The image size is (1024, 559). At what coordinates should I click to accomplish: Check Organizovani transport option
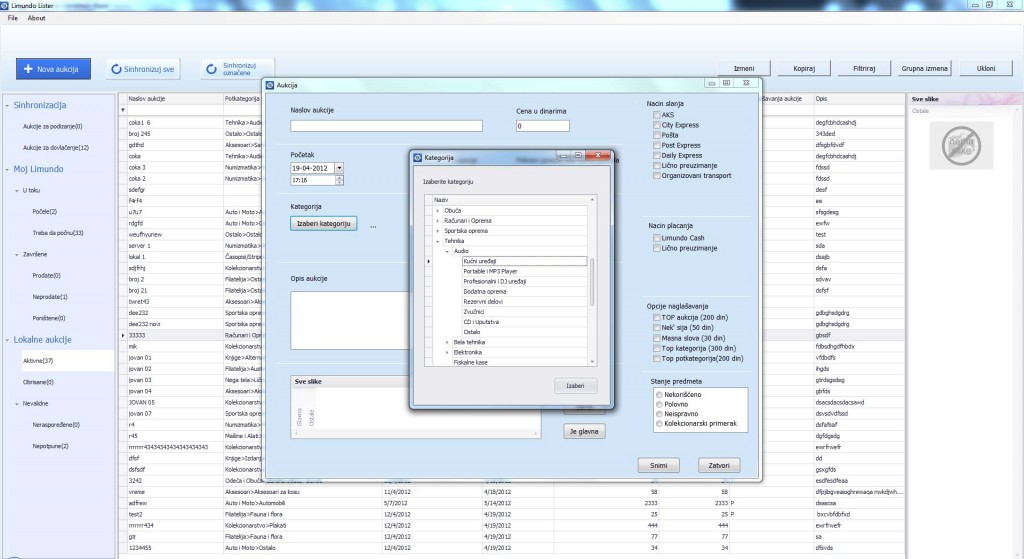point(656,176)
